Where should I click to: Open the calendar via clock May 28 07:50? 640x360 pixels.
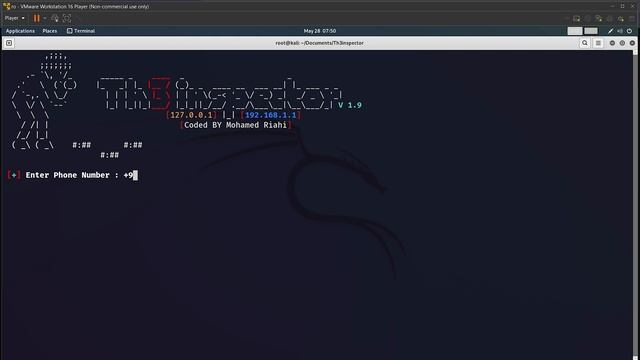320,31
